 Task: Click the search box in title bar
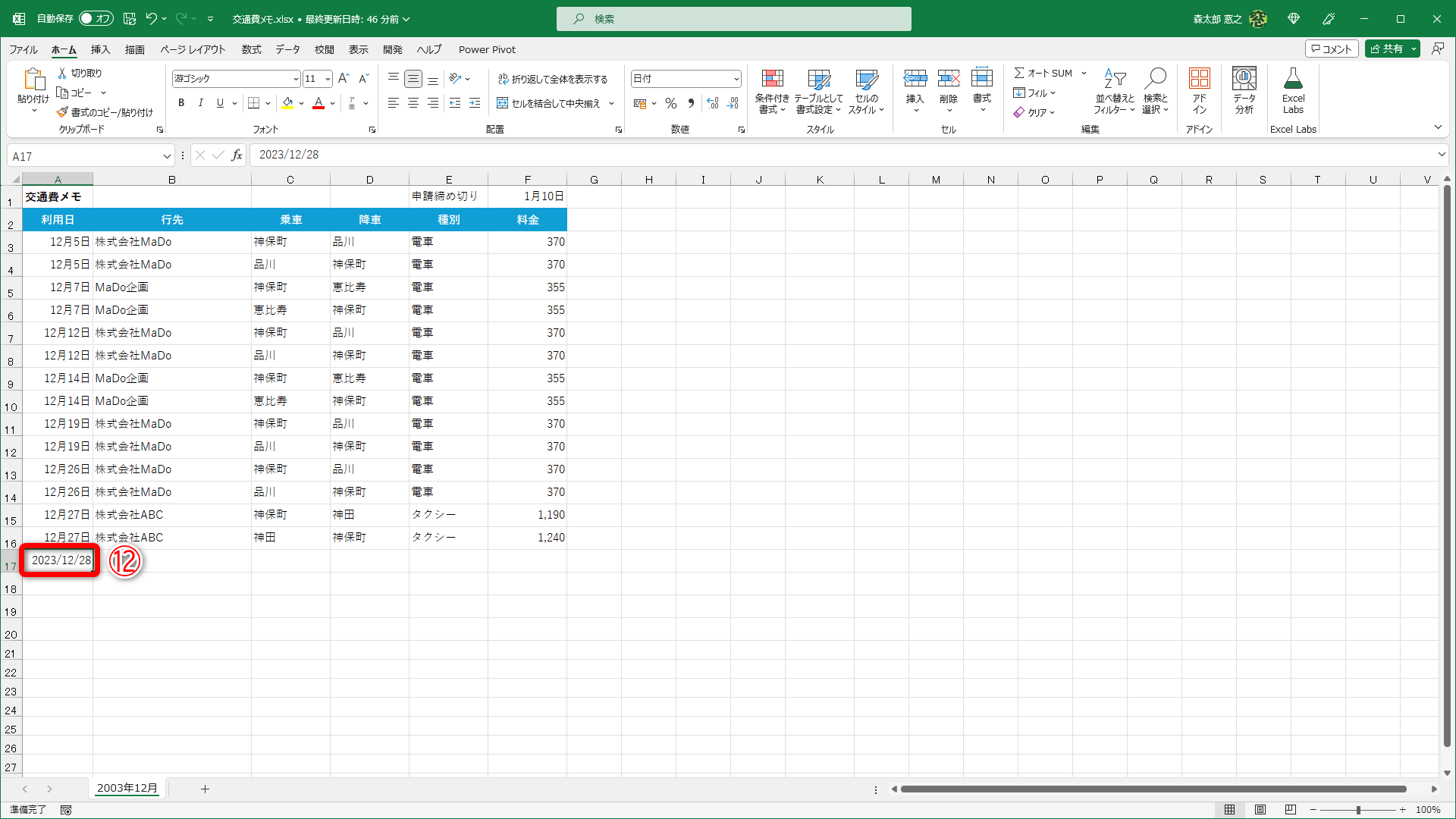[733, 19]
